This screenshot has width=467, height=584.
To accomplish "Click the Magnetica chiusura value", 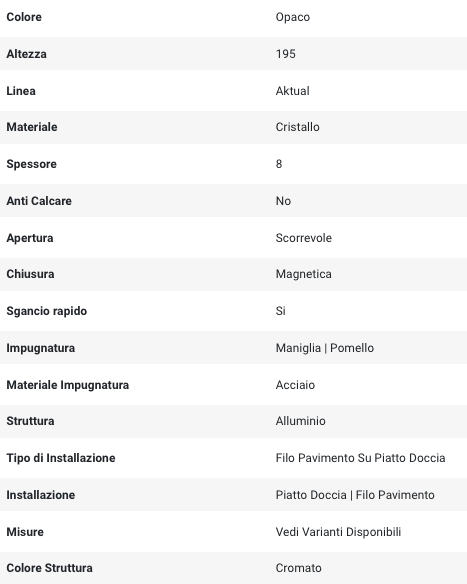I will pos(304,274).
